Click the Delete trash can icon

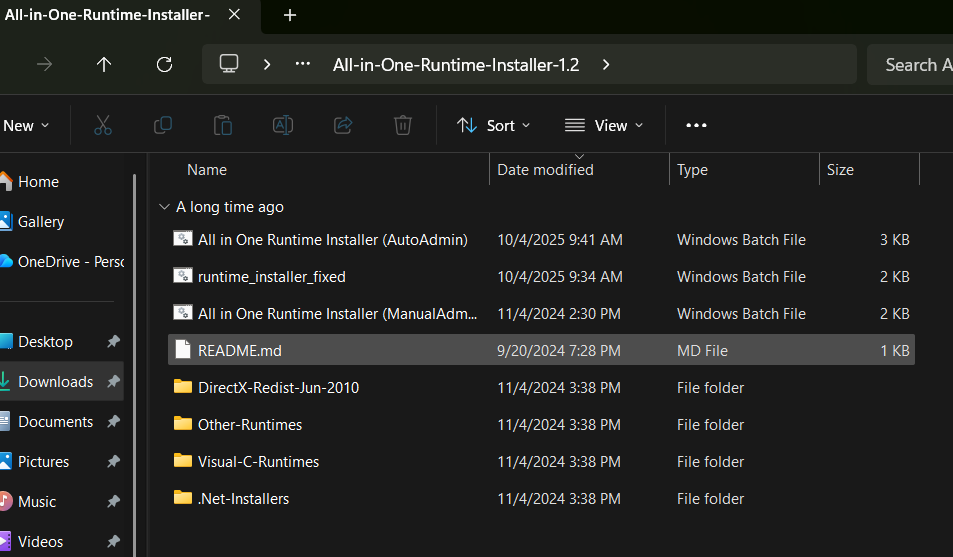(x=402, y=125)
